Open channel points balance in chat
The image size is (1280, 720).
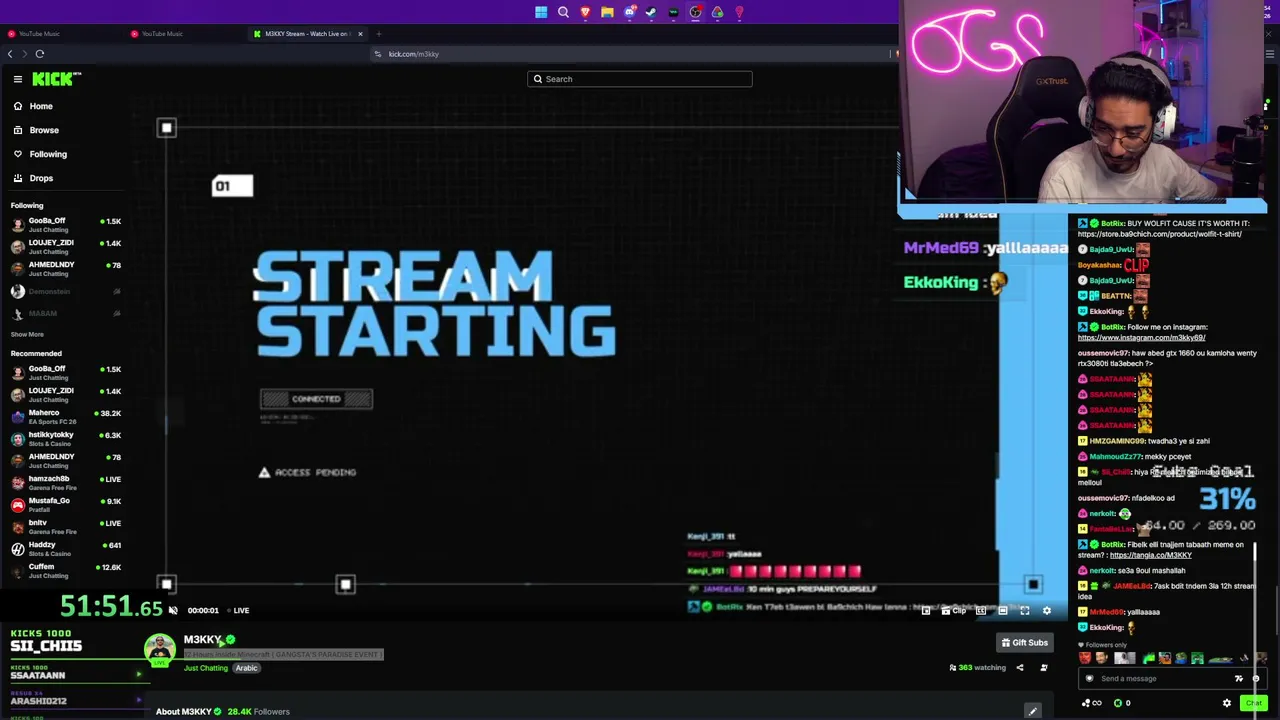point(1092,703)
